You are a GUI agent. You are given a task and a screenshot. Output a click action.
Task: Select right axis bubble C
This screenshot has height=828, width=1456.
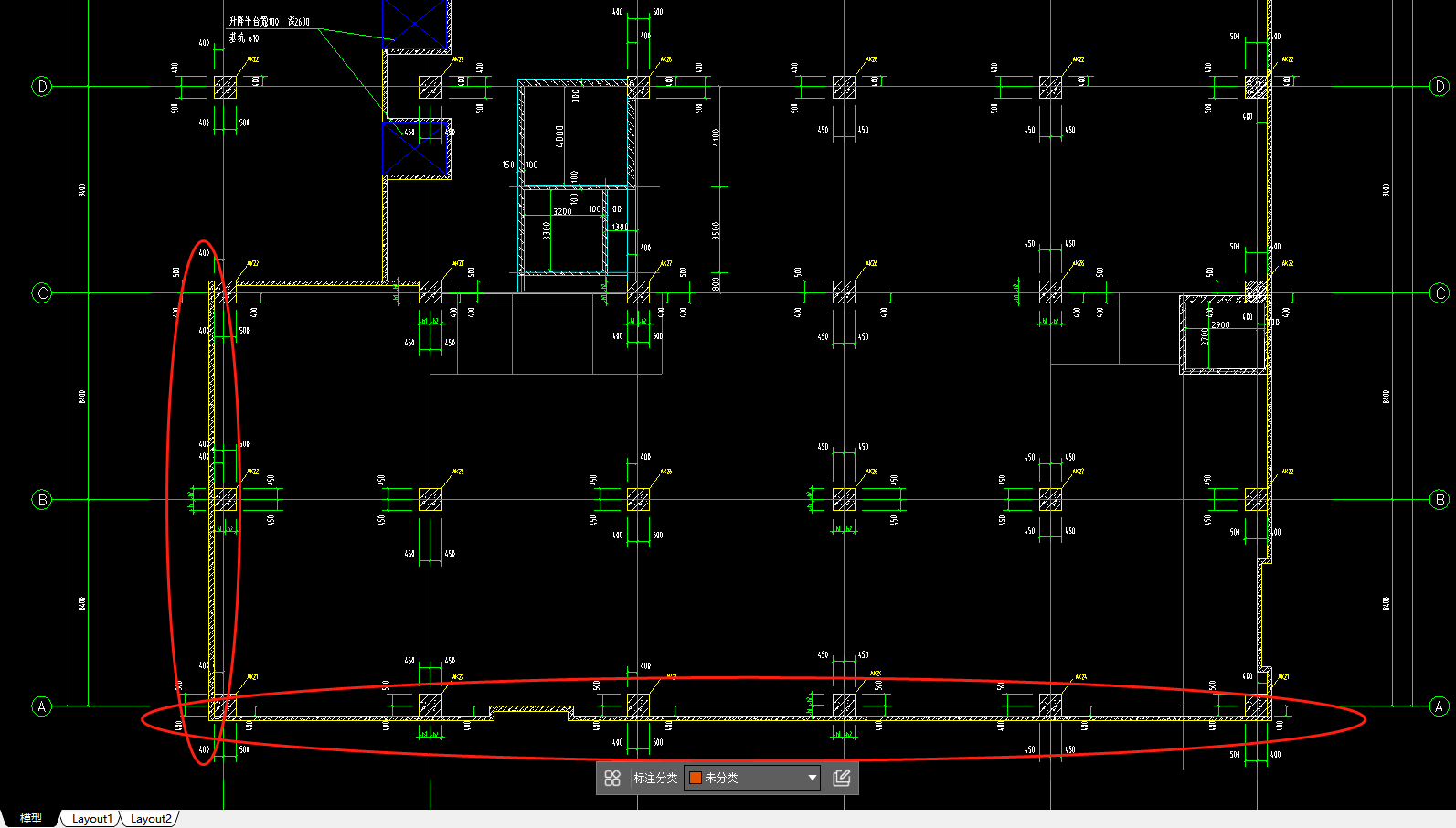pos(1440,293)
